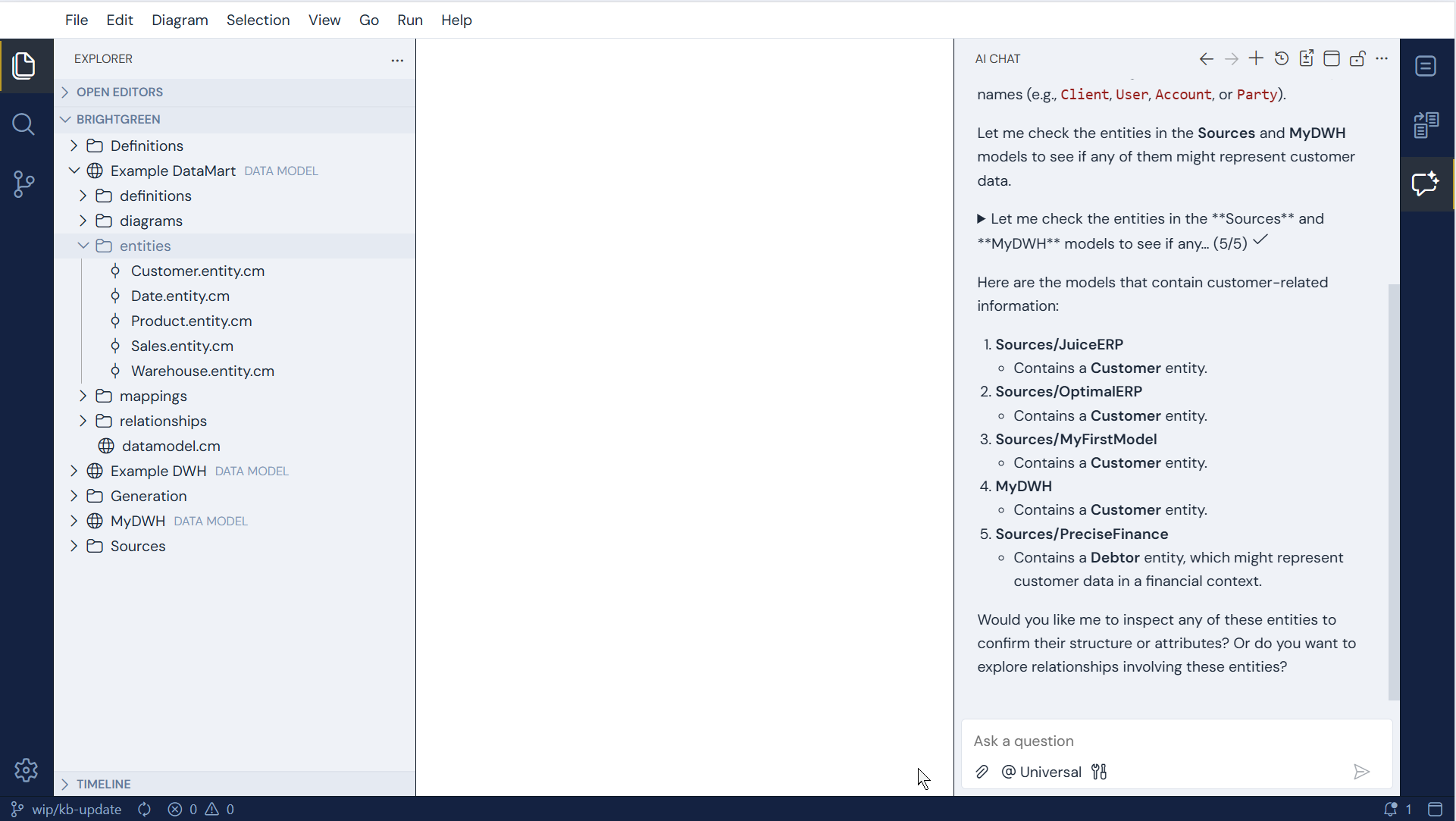
Task: Click the AI chat vertical scrollbar
Action: 1393,491
